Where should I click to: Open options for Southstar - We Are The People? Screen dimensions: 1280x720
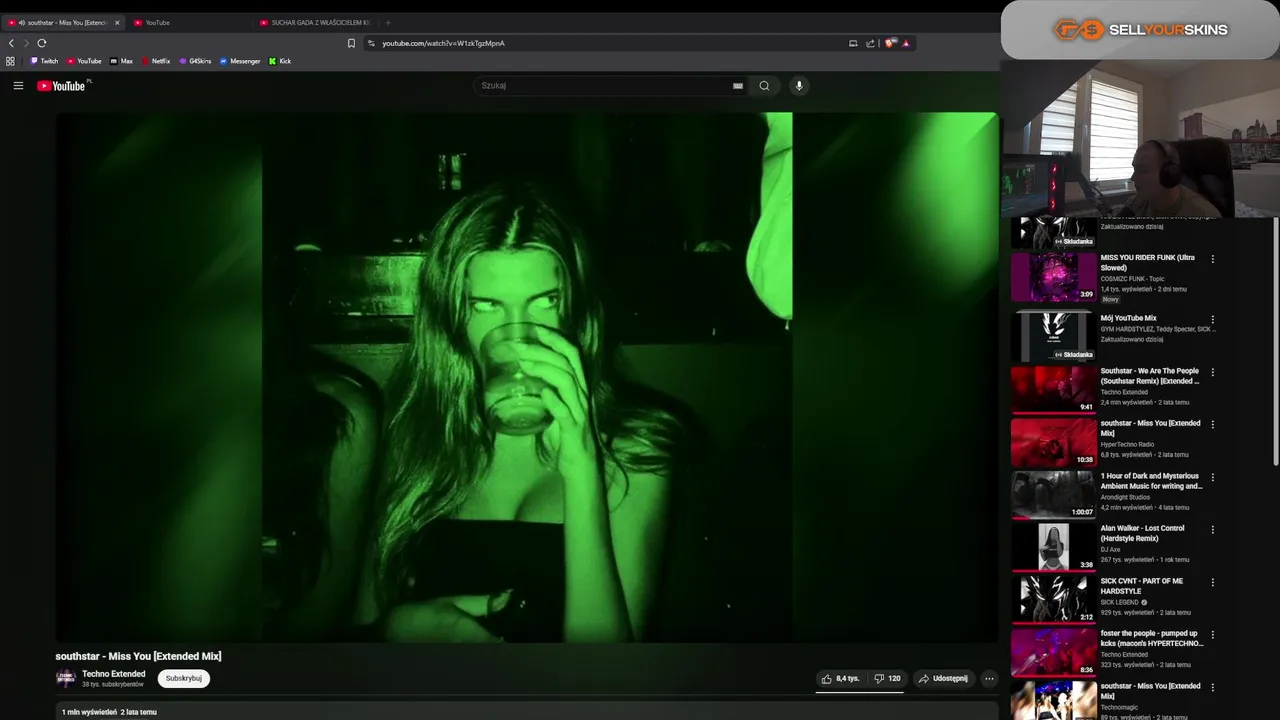point(1213,372)
